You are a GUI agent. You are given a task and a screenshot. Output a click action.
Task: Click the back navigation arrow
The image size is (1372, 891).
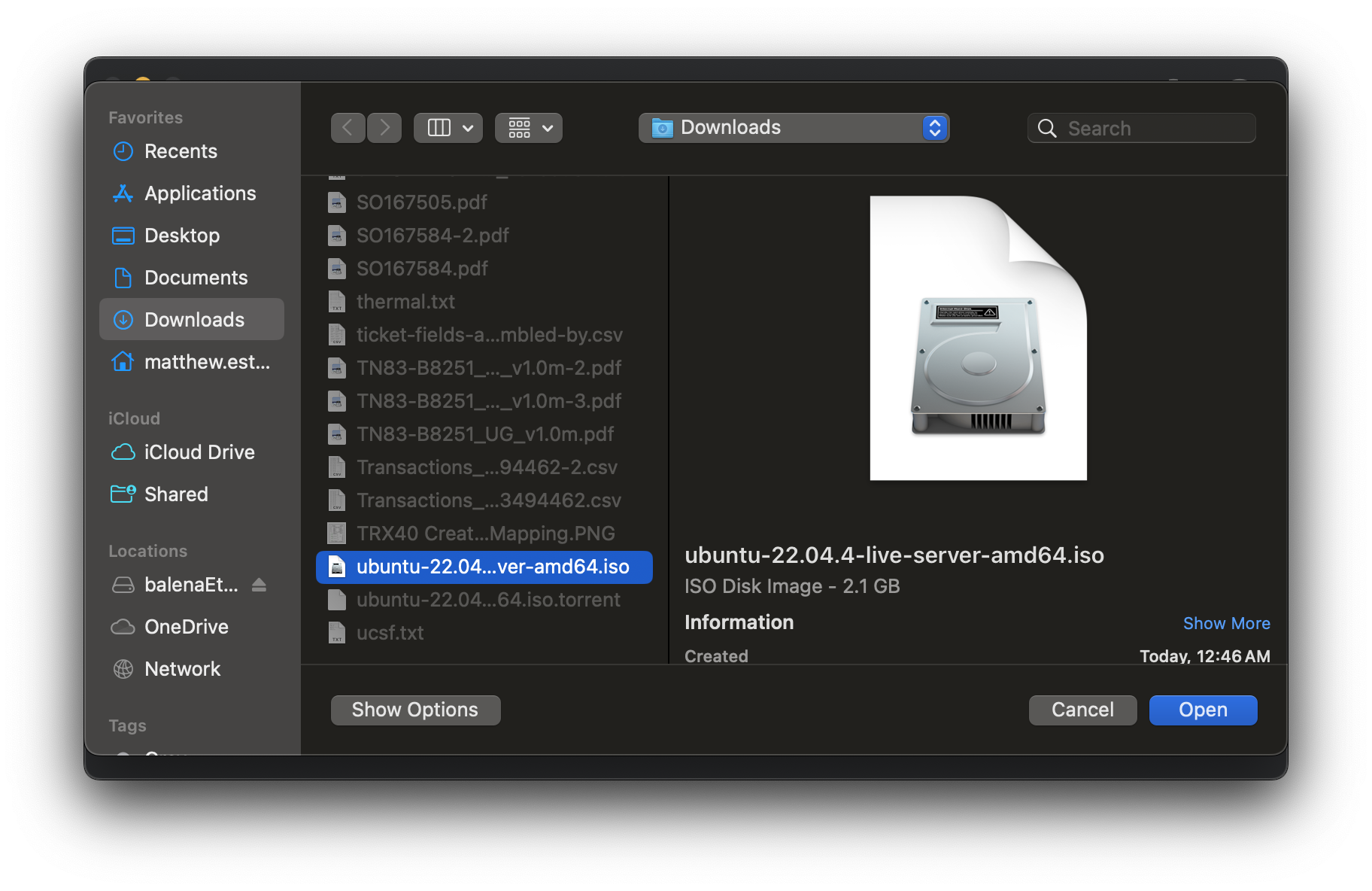click(x=348, y=128)
